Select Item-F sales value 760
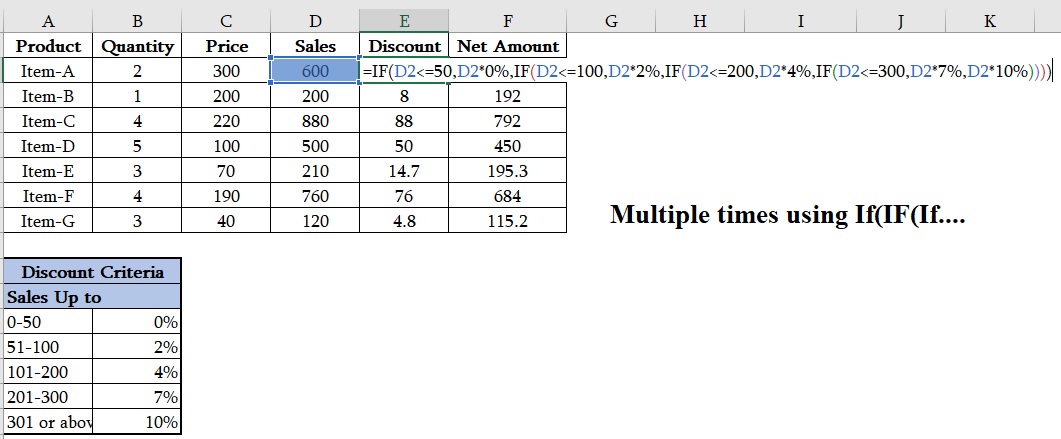This screenshot has width=1061, height=439. tap(315, 196)
